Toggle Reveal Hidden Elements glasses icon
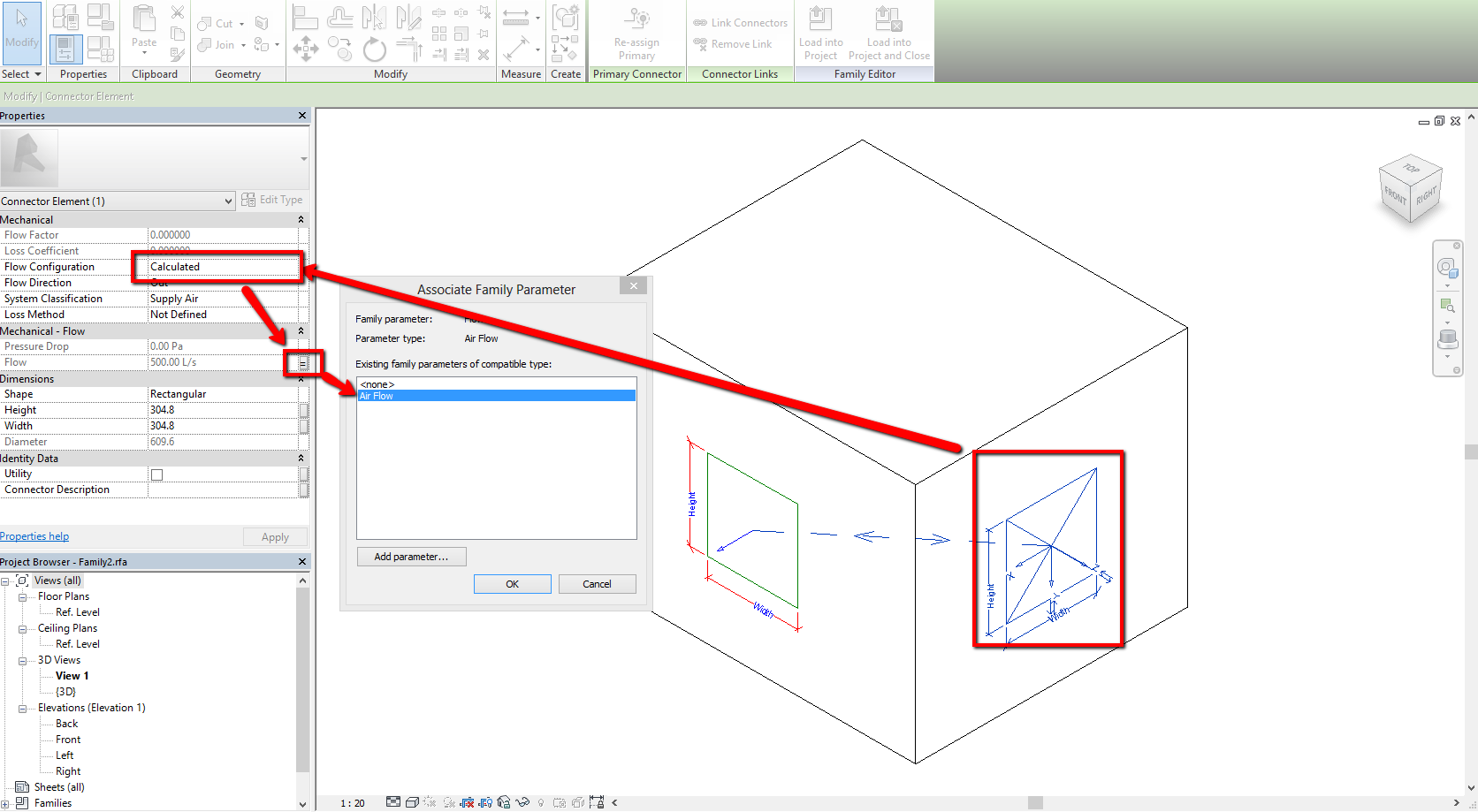 [522, 802]
